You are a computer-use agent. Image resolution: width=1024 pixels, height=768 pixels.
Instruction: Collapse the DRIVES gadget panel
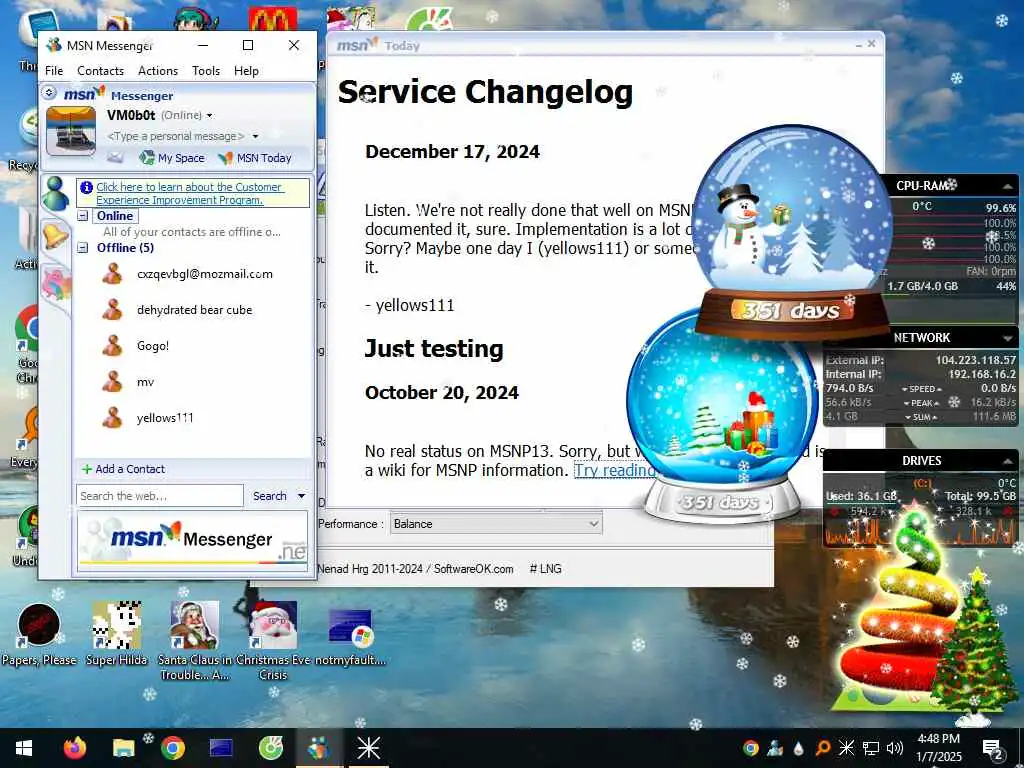point(1008,461)
